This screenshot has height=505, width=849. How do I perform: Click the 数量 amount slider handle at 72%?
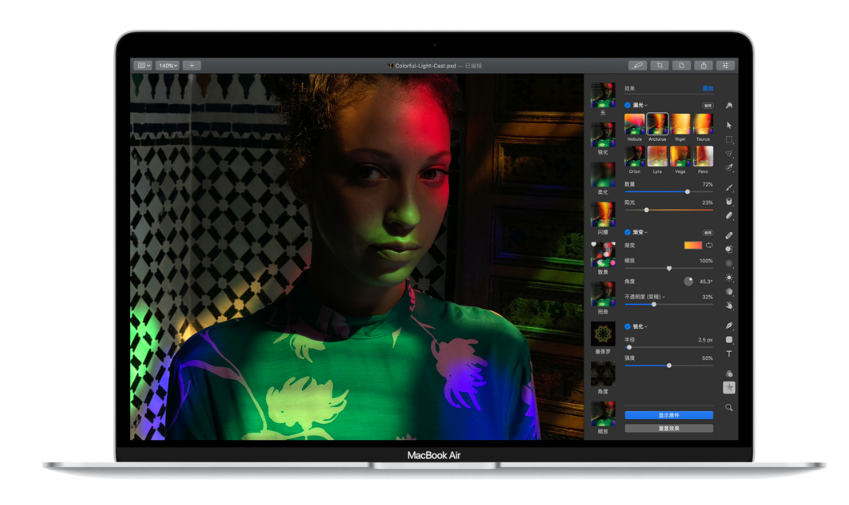[x=687, y=192]
